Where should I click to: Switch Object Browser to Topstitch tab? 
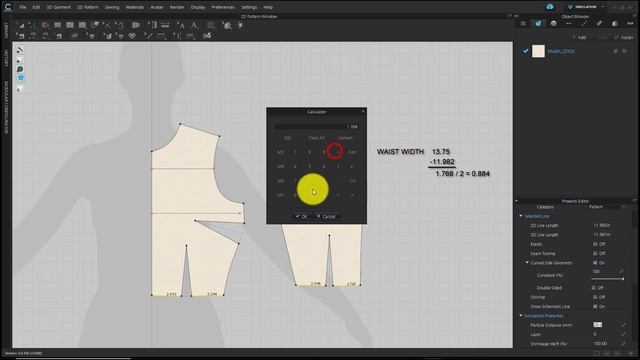click(584, 24)
